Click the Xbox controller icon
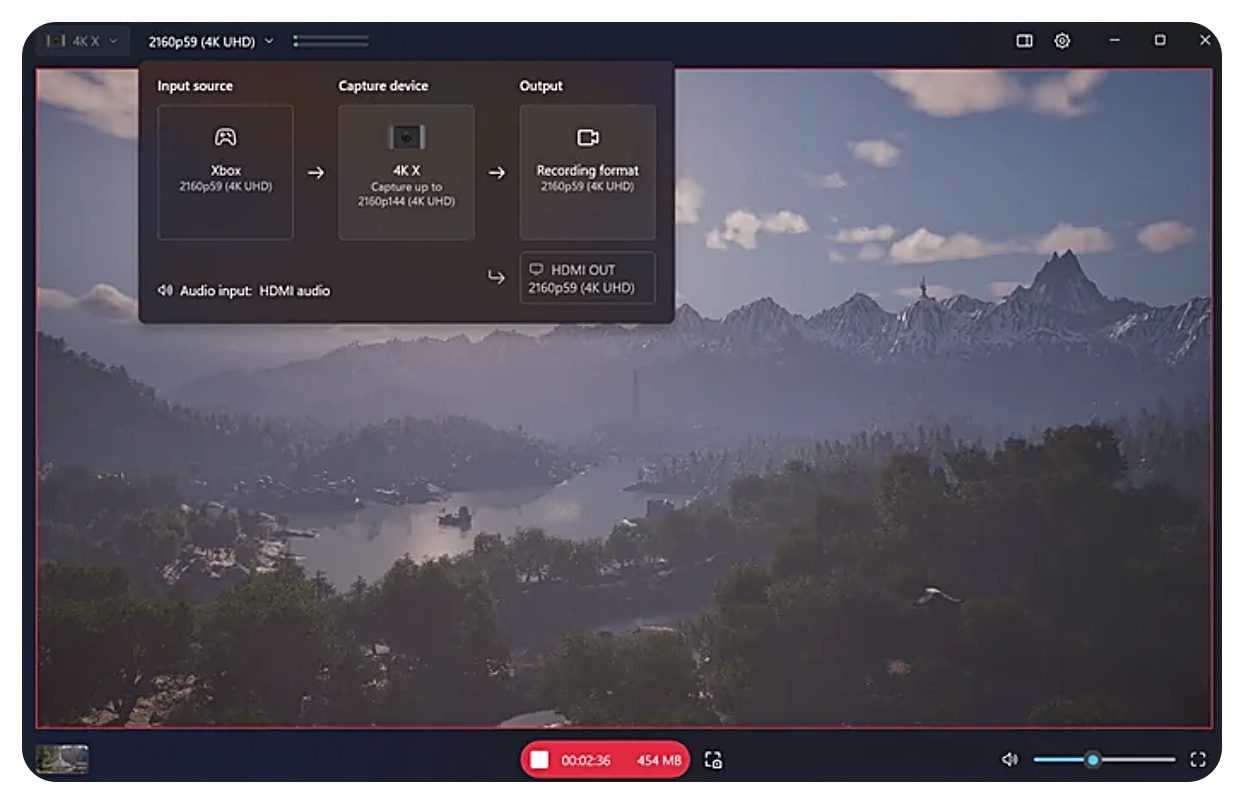The height and width of the screenshot is (804, 1244). 226,138
